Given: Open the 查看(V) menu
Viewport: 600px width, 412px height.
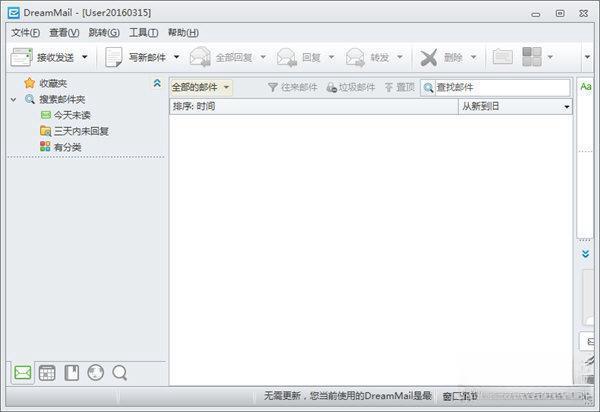Looking at the screenshot, I should click(64, 33).
